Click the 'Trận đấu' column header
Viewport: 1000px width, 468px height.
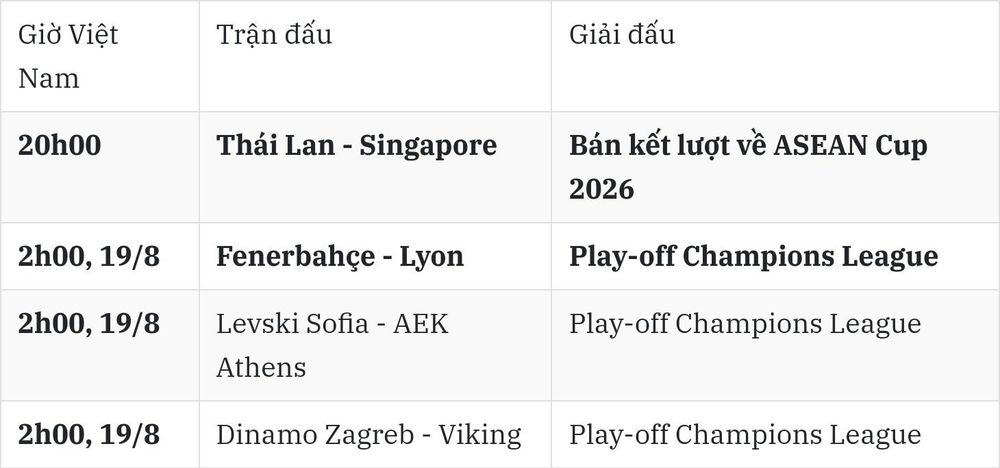[x=375, y=56]
